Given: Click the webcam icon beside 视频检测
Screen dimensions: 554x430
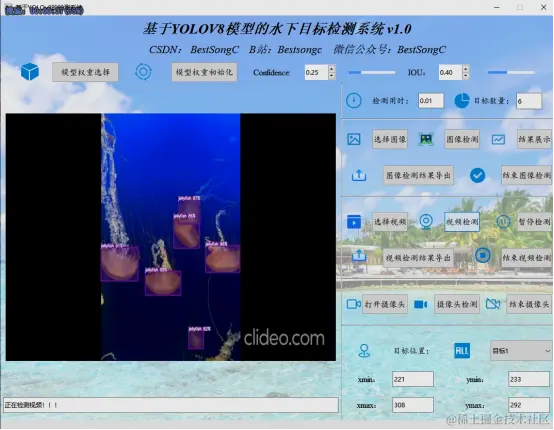Looking at the screenshot, I should (426, 222).
